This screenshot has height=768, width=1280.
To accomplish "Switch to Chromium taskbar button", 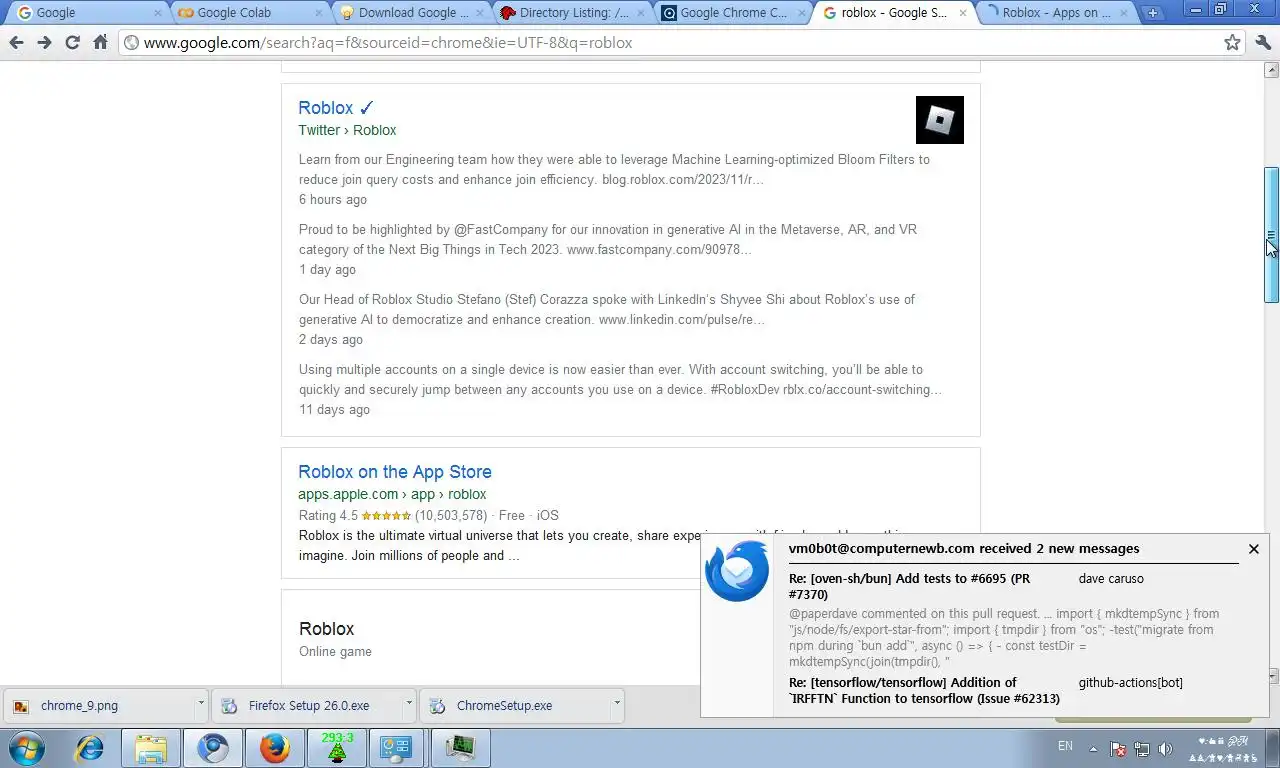I will 213,748.
